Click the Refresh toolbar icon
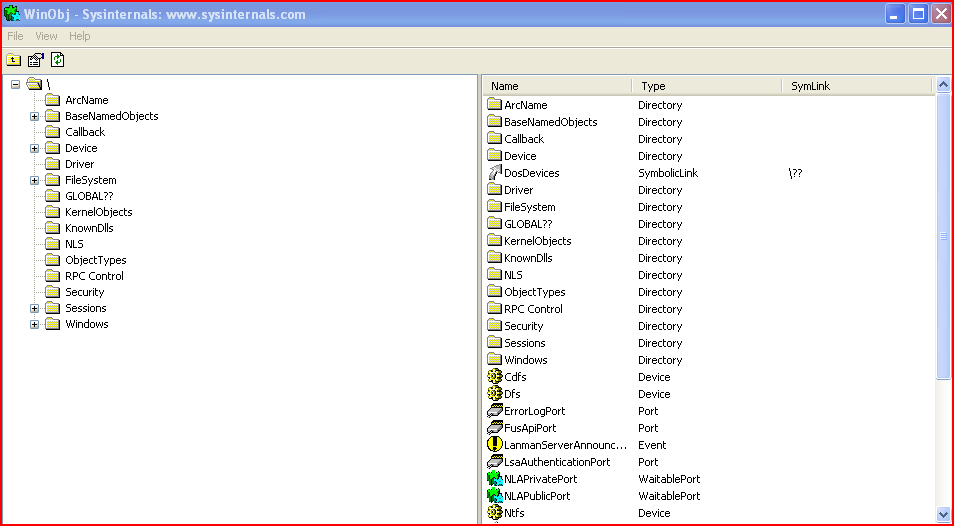Viewport: 954px width, 526px height. point(57,59)
